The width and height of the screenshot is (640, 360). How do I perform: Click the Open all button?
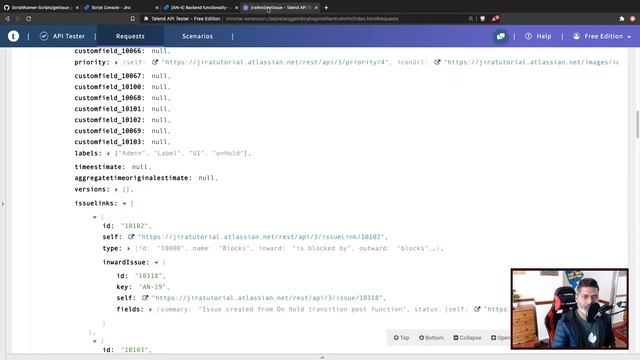tap(500, 338)
